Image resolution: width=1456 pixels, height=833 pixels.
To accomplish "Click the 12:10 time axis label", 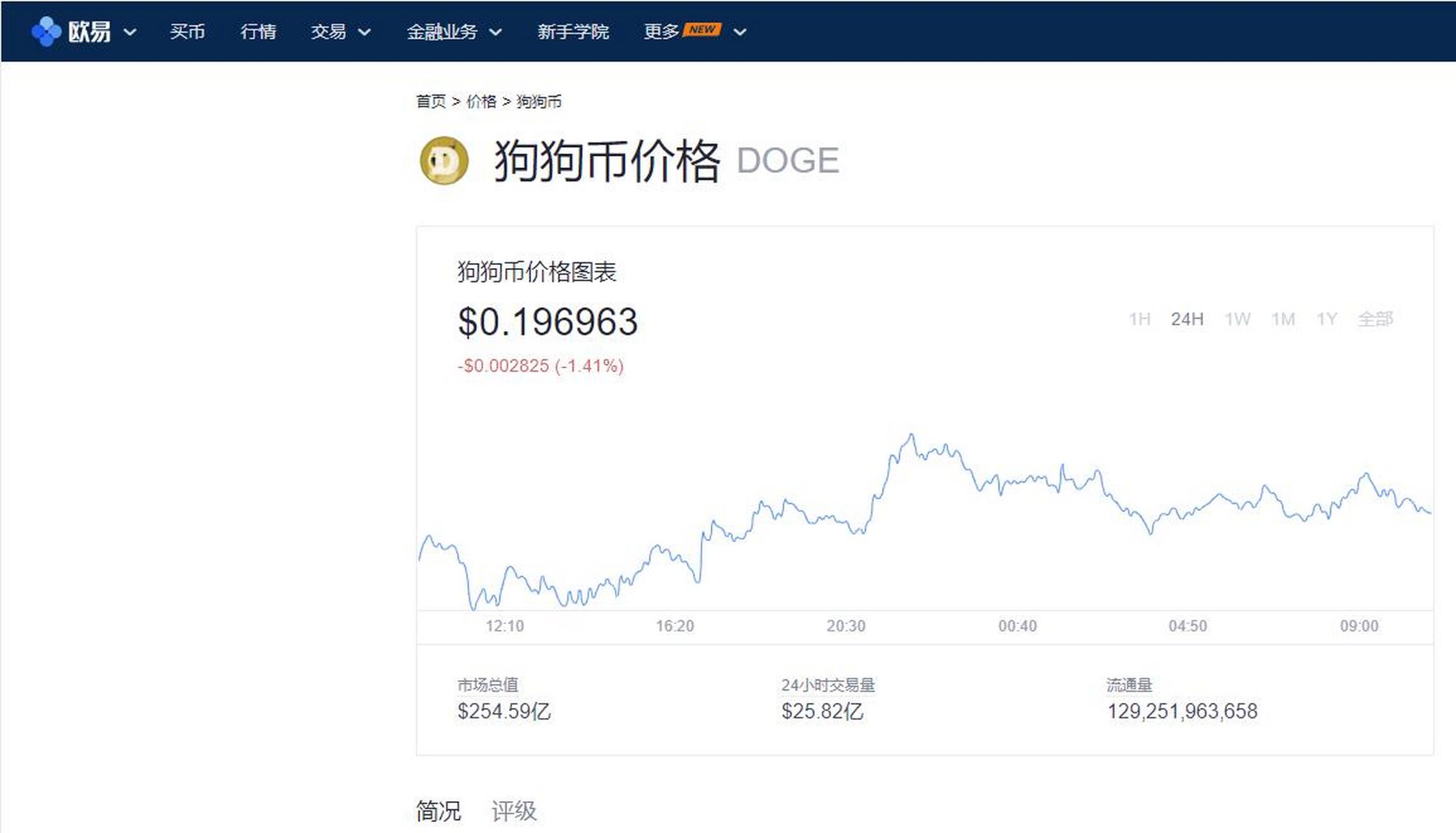I will [504, 626].
